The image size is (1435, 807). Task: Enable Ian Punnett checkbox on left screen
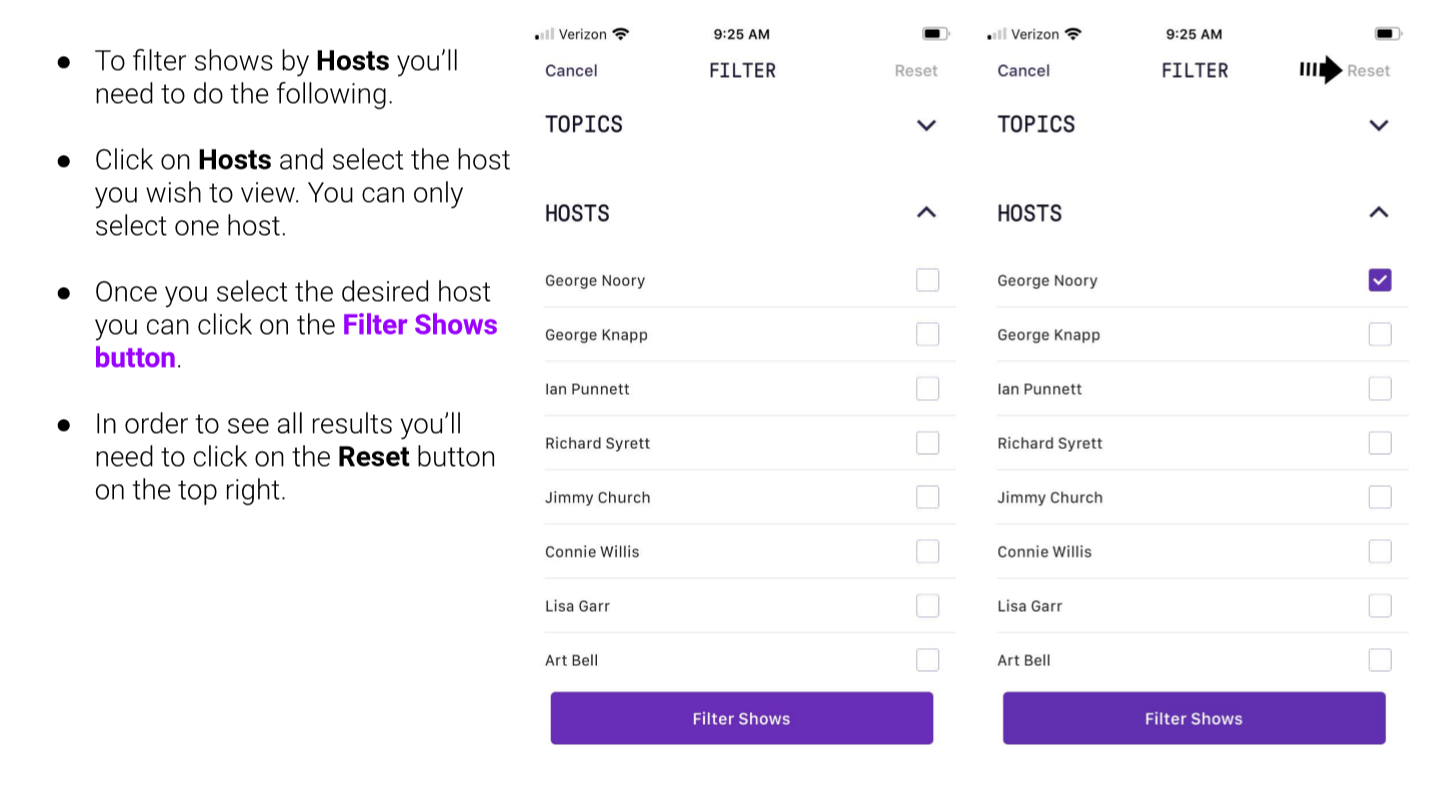coord(928,389)
